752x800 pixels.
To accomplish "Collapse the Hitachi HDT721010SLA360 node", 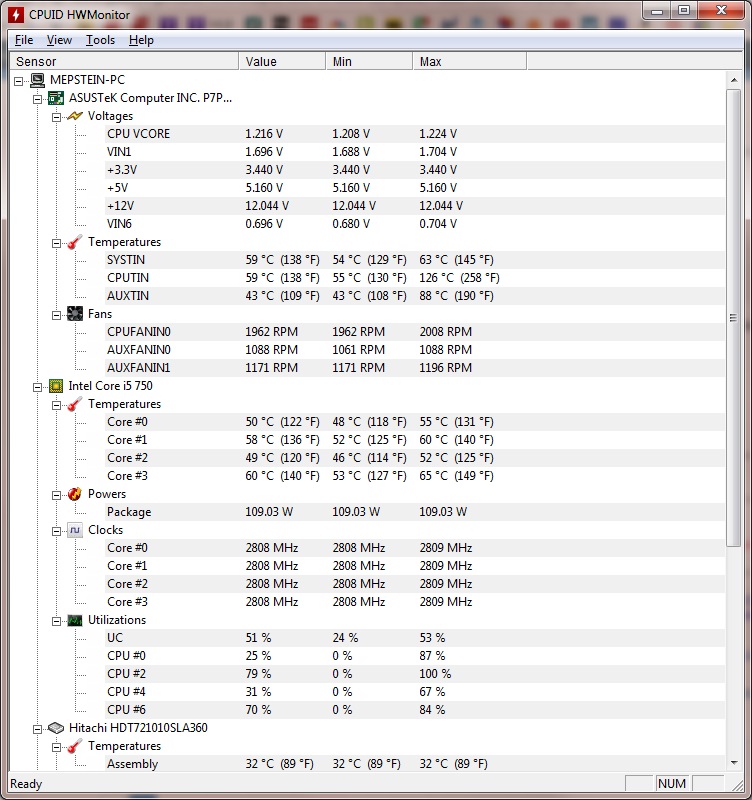I will (x=38, y=729).
